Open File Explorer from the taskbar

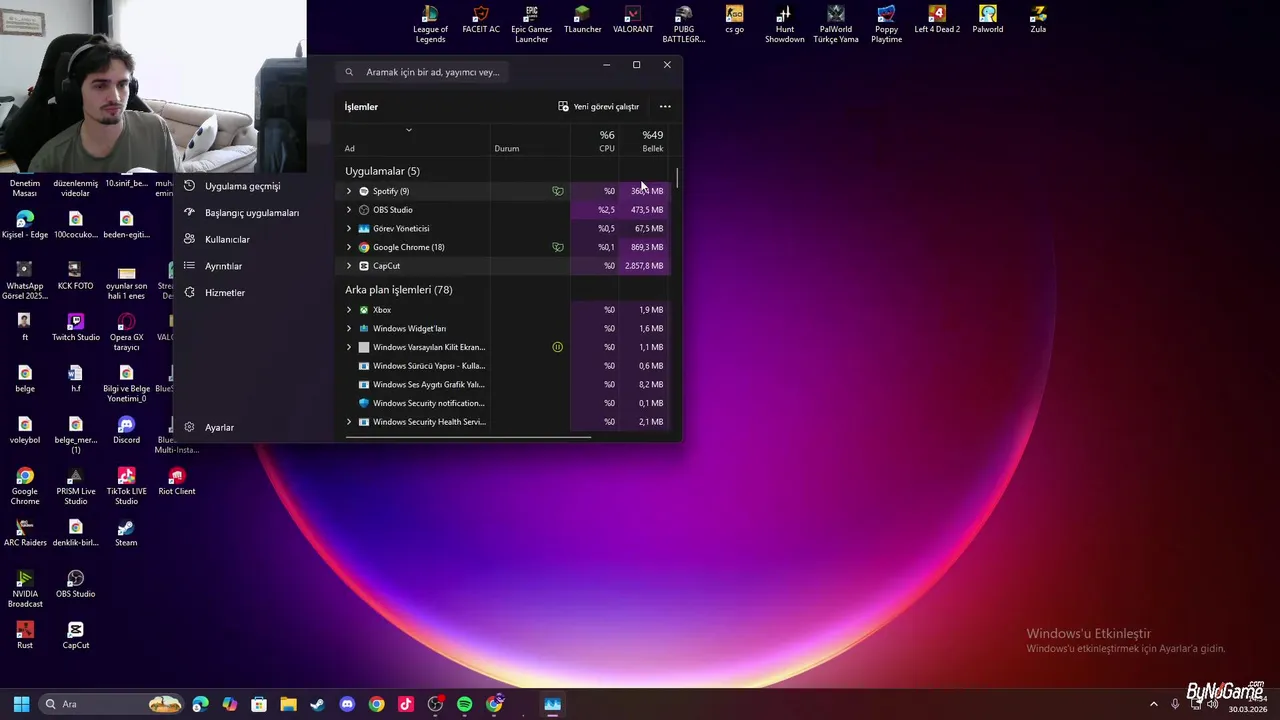click(x=288, y=704)
